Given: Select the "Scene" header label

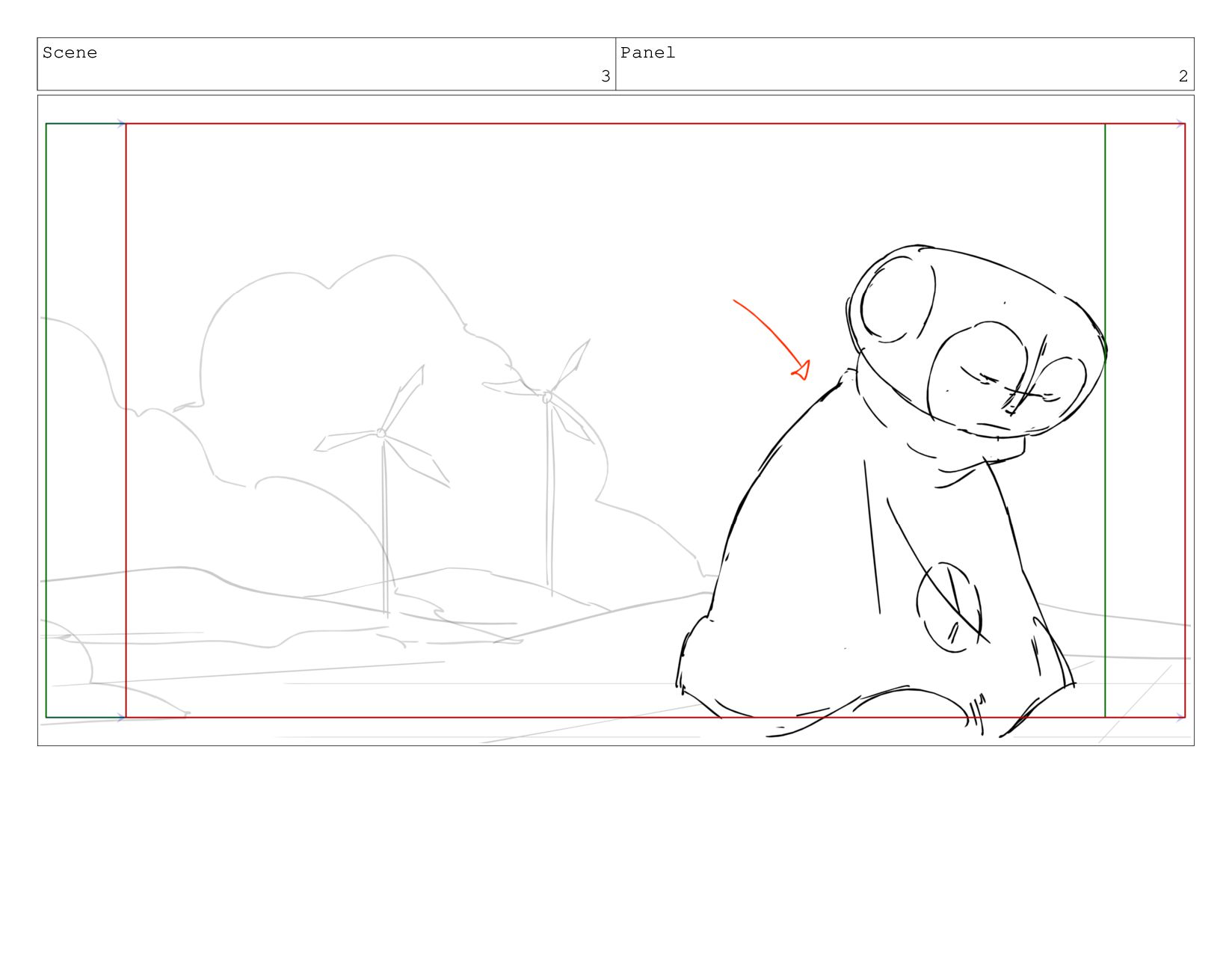Looking at the screenshot, I should (70, 53).
